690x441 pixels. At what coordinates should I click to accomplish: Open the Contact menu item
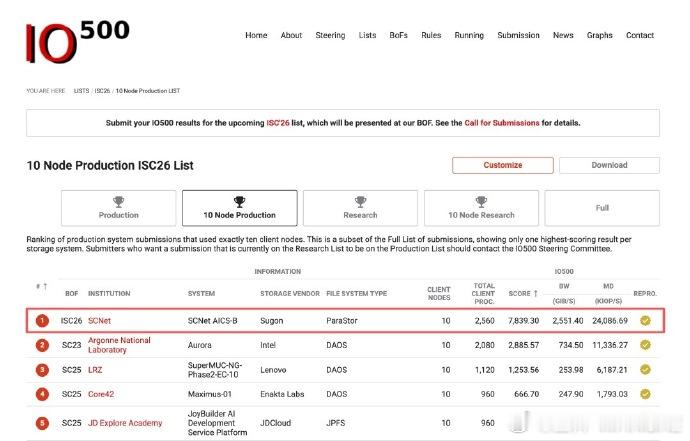pyautogui.click(x=639, y=35)
